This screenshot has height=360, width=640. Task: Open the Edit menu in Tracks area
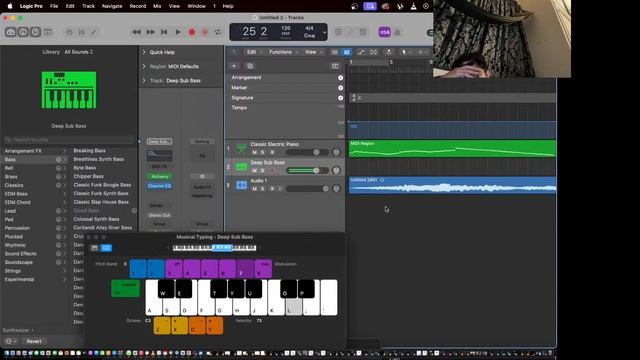254,52
